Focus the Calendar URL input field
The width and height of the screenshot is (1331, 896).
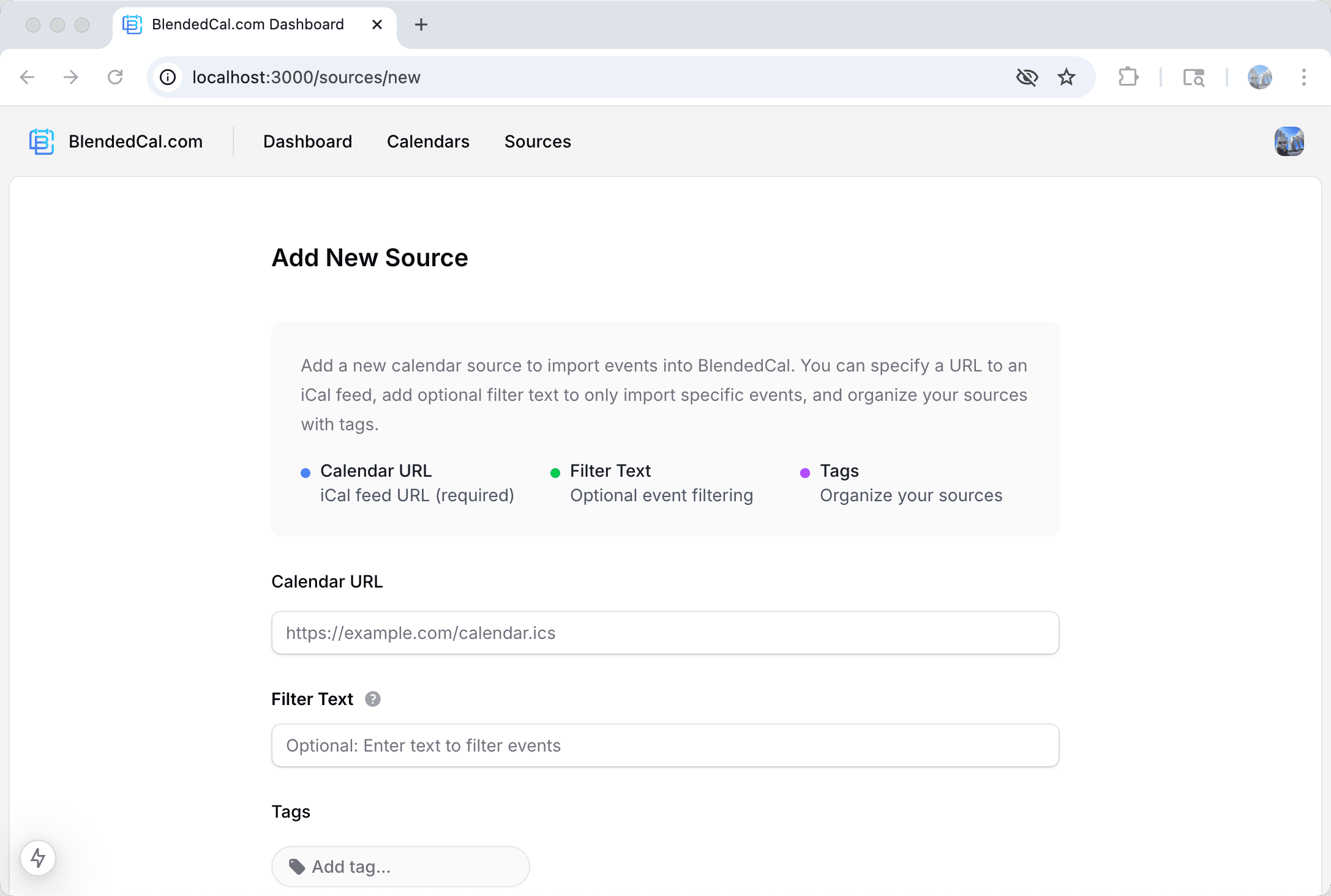pyautogui.click(x=665, y=633)
